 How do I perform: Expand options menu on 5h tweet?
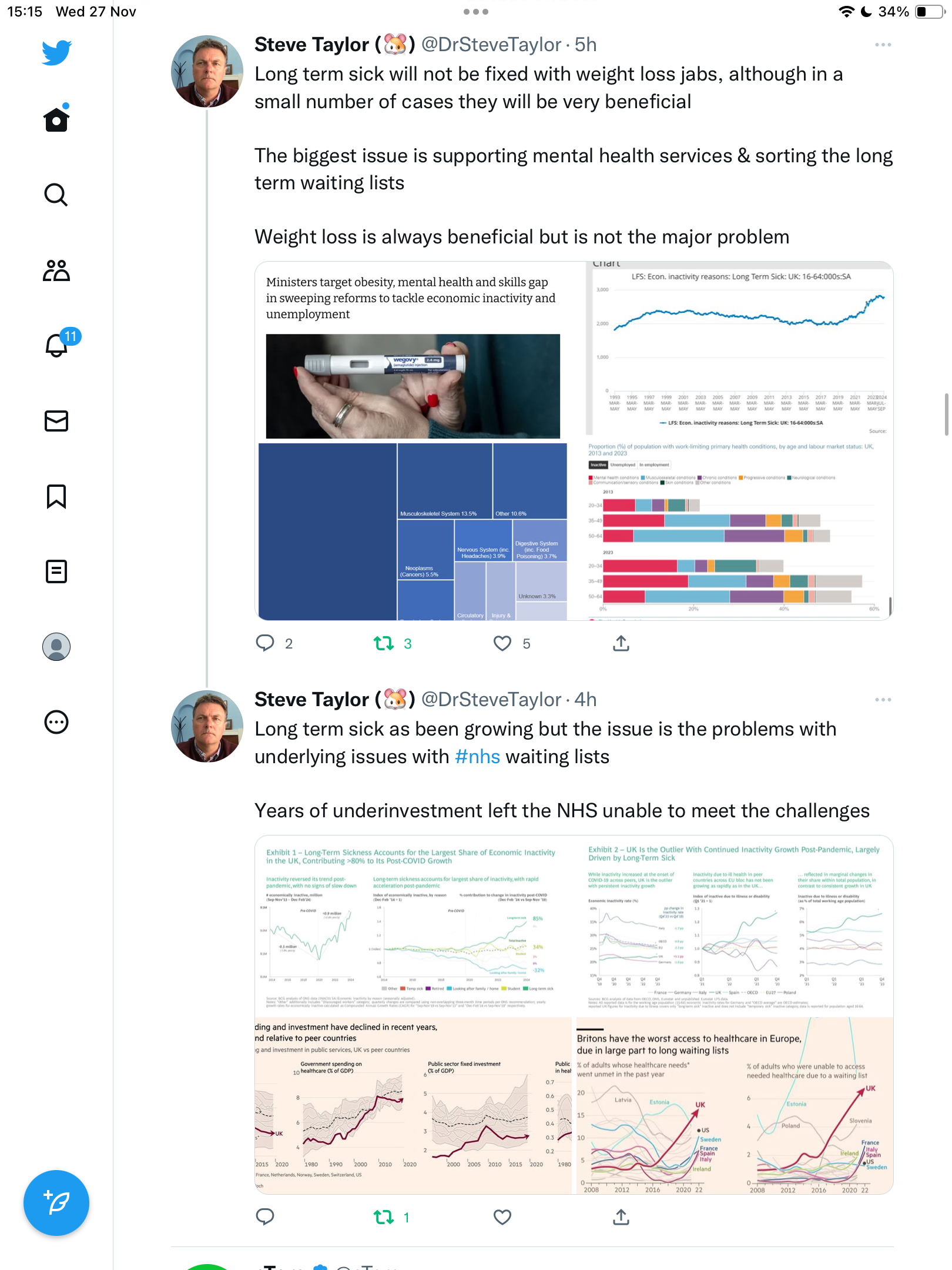click(x=883, y=45)
